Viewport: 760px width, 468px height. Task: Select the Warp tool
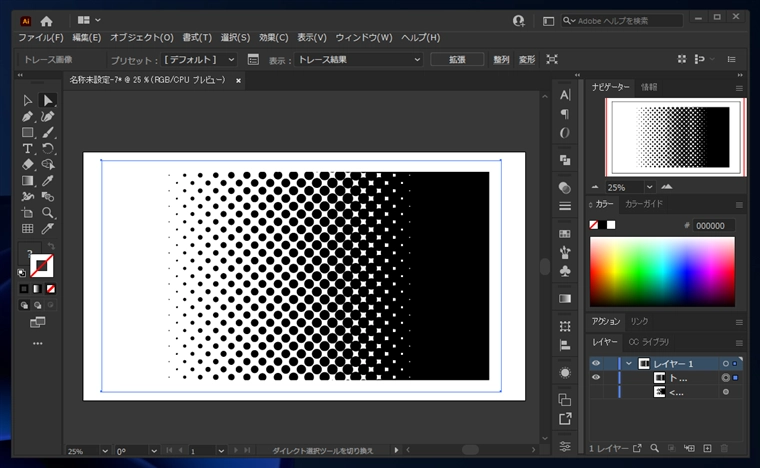point(27,197)
